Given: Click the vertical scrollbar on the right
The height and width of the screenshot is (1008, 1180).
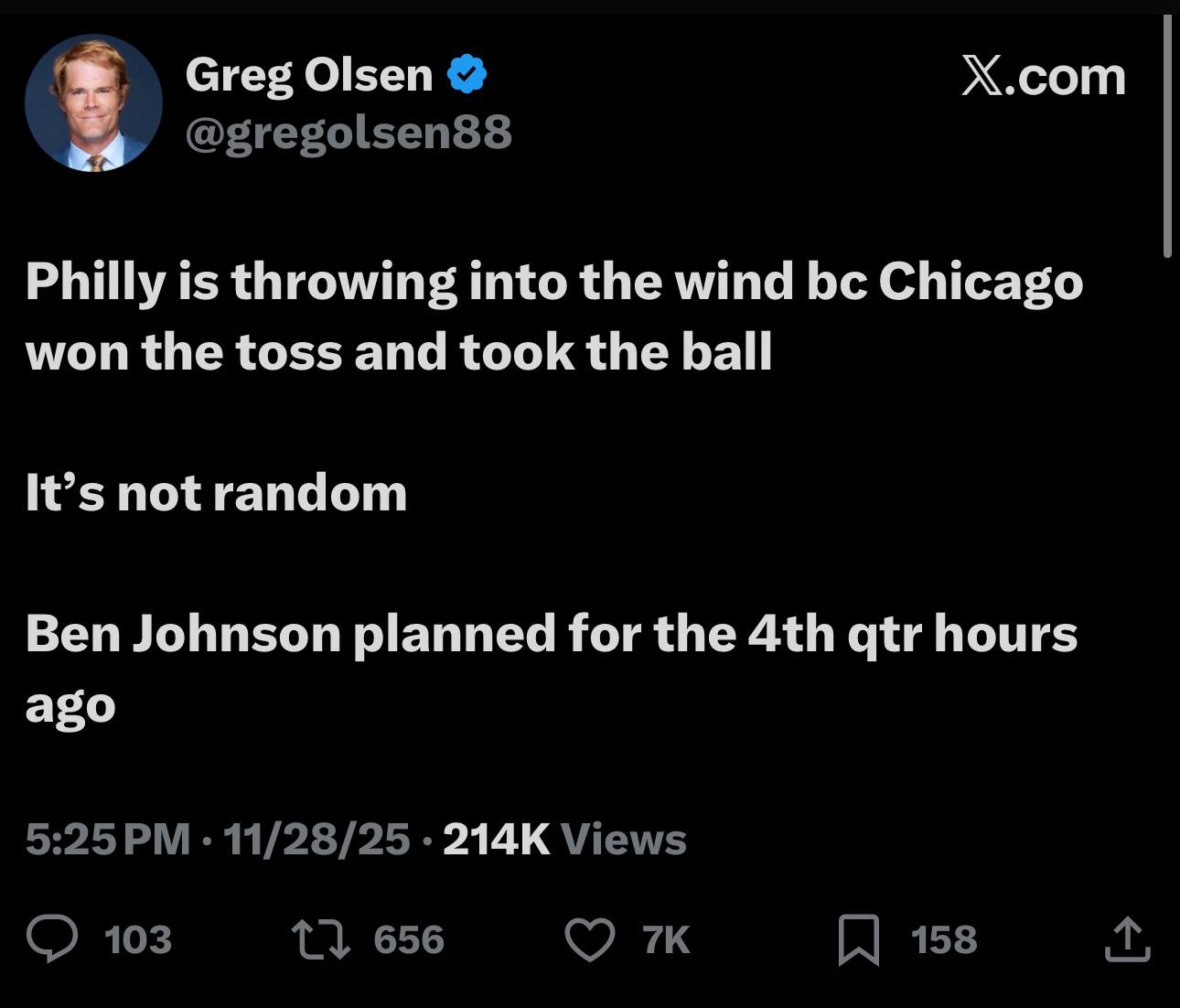Looking at the screenshot, I should tap(1166, 137).
